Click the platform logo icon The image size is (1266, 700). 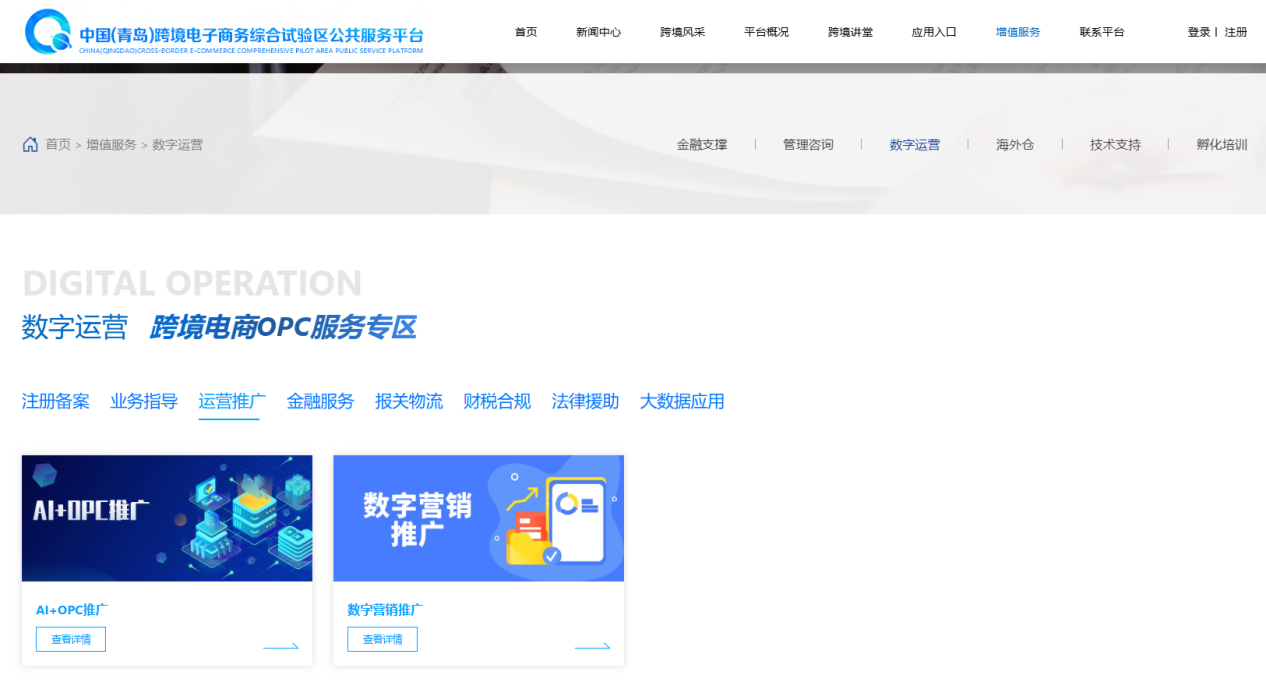[45, 31]
